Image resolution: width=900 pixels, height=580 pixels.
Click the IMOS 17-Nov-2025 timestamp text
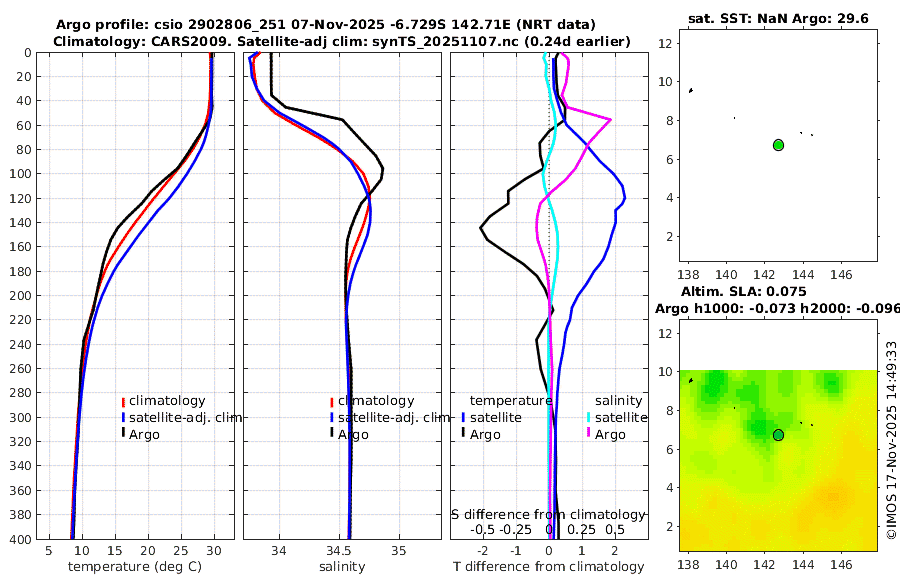(891, 440)
